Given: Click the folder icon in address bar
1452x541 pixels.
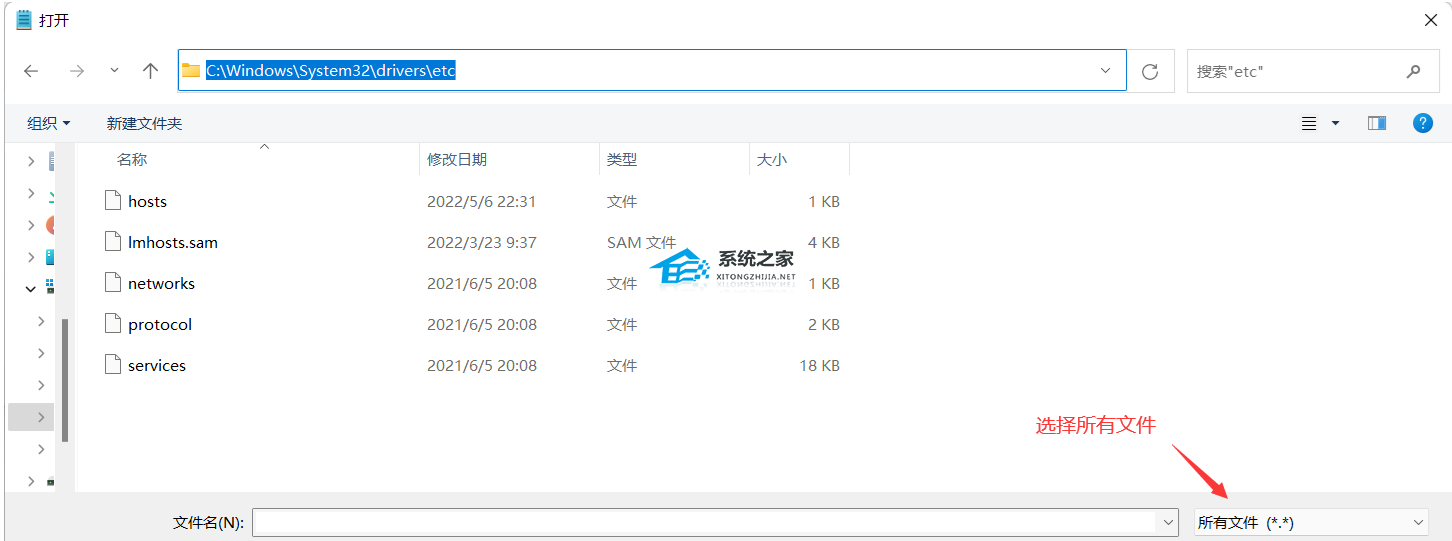Looking at the screenshot, I should click(x=191, y=71).
